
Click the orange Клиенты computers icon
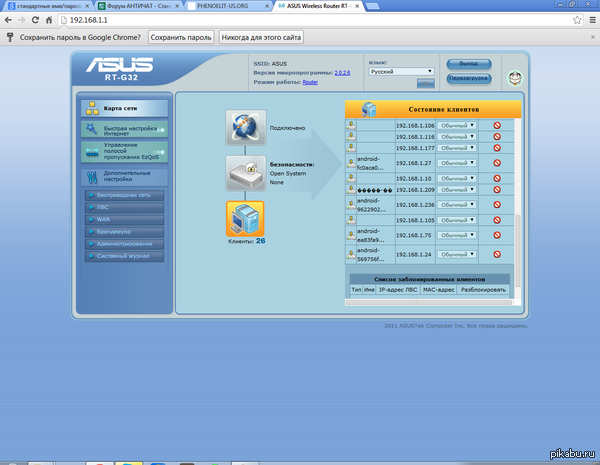pos(245,218)
